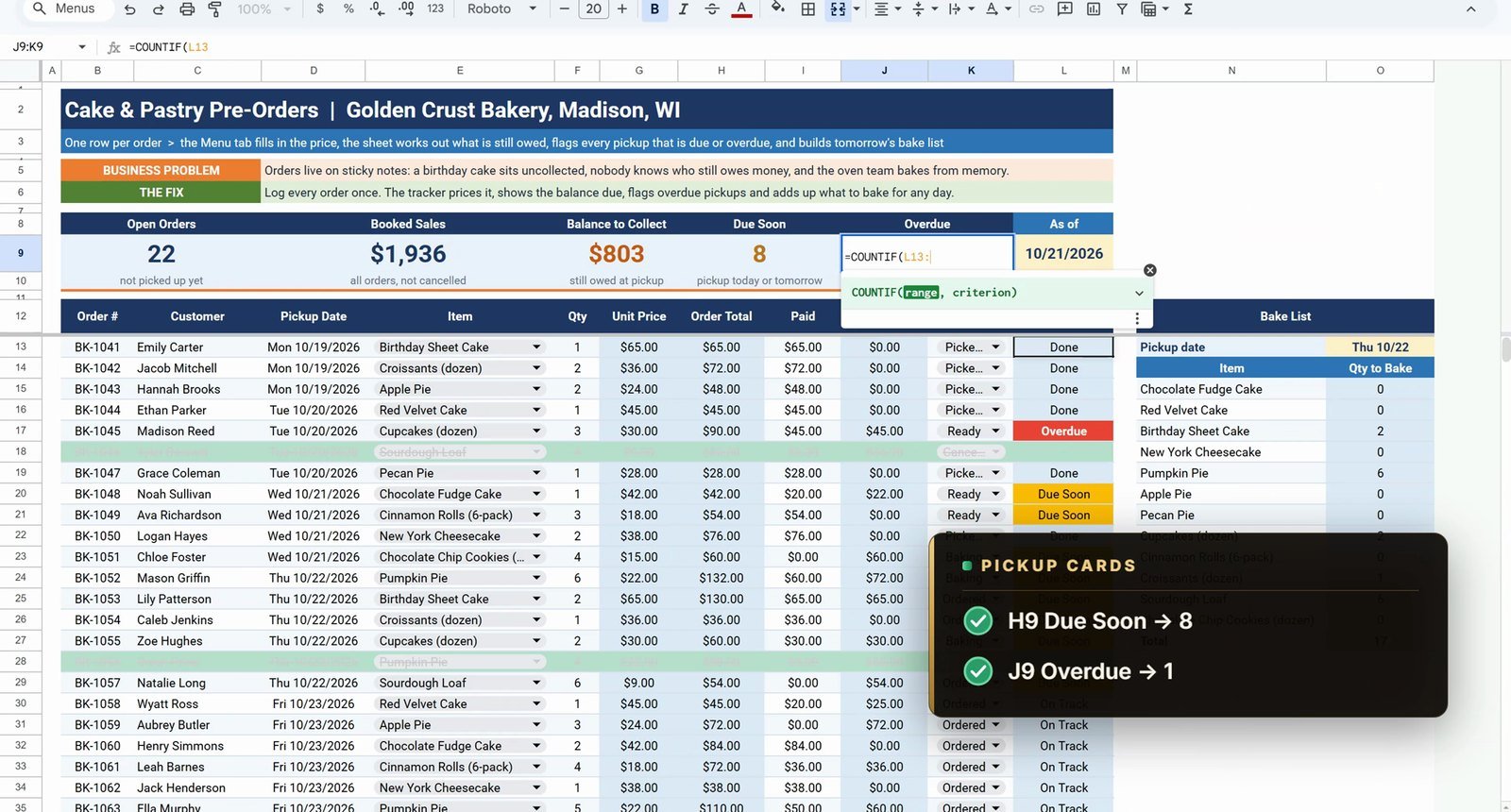Open the vertical align dropdown
This screenshot has height=812, width=1511.
(x=923, y=8)
